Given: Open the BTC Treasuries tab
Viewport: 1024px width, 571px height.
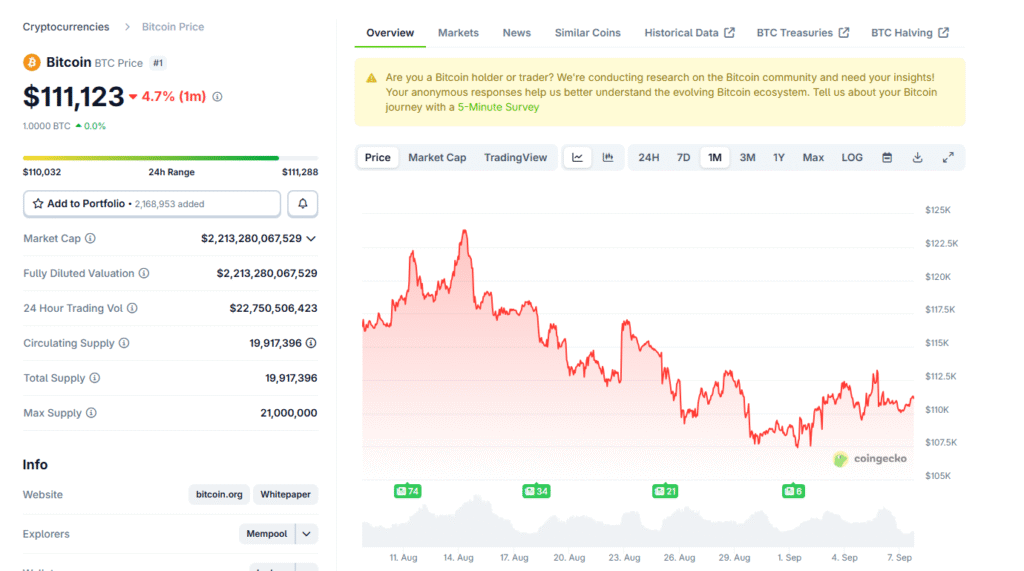Looking at the screenshot, I should [x=803, y=33].
